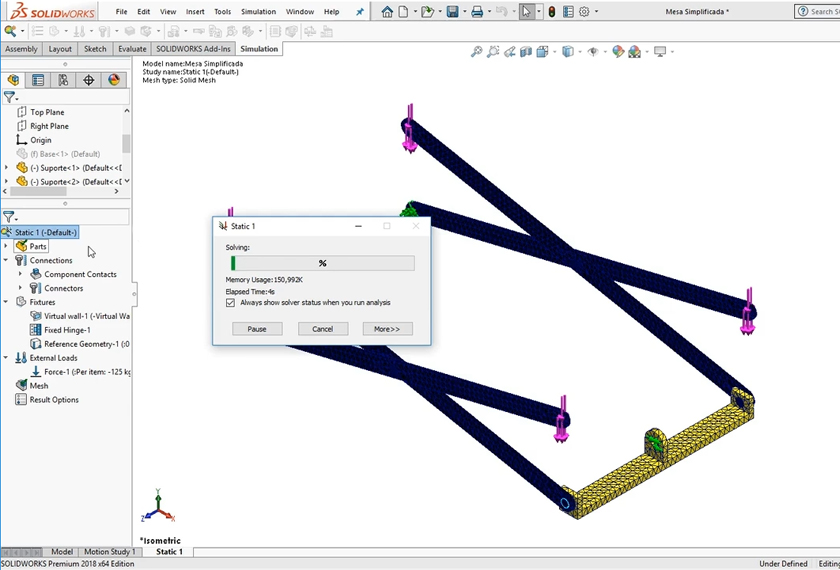Open the ConfigurationManager tab icon
This screenshot has width=840, height=570.
point(63,80)
